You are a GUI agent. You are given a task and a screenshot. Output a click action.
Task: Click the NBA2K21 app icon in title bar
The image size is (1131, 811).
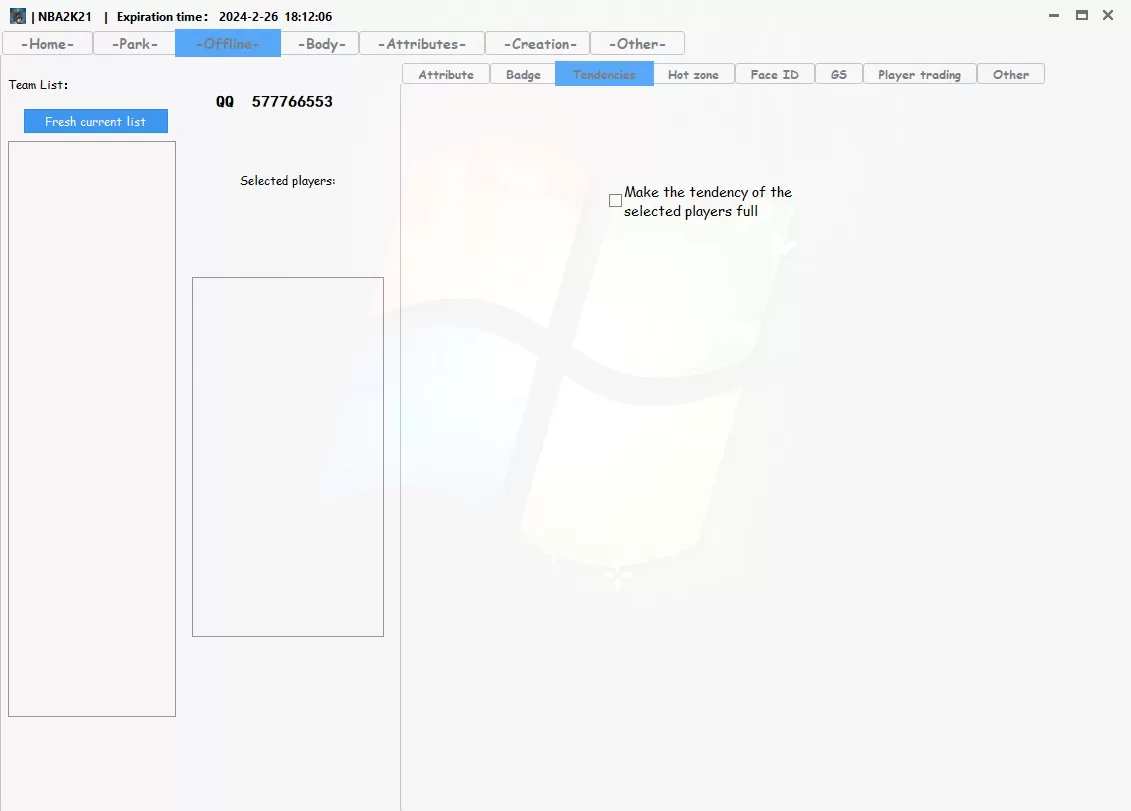[x=17, y=16]
